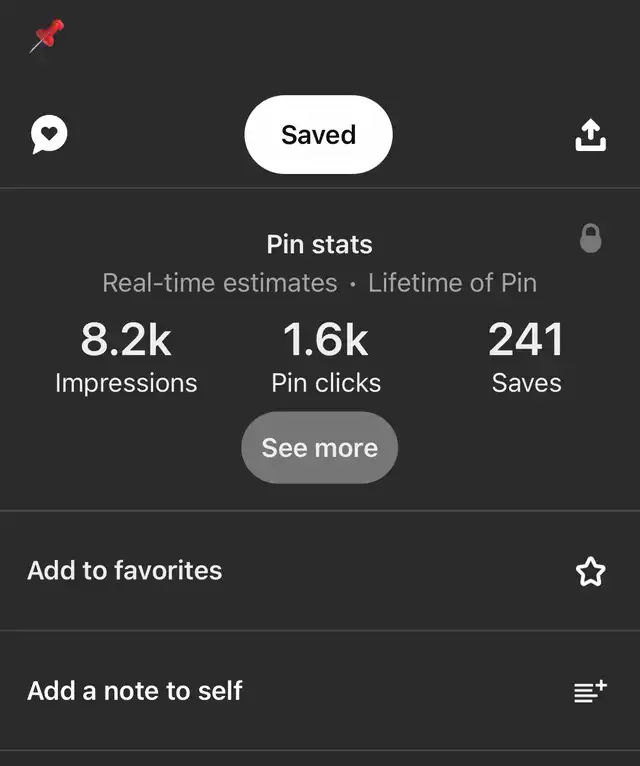Click the 241 number
This screenshot has height=766, width=640.
(526, 340)
